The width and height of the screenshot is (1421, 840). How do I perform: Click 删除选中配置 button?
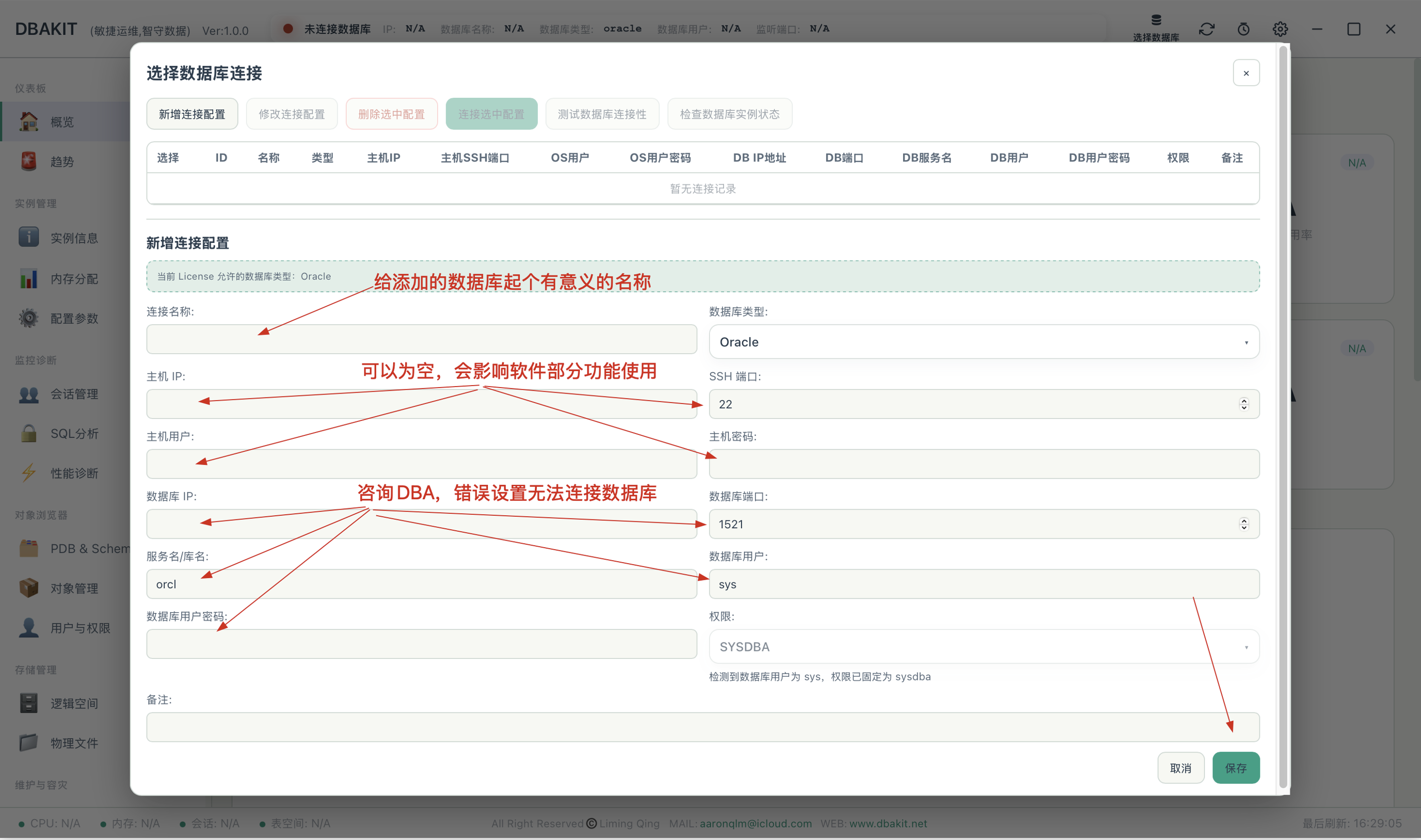(391, 114)
